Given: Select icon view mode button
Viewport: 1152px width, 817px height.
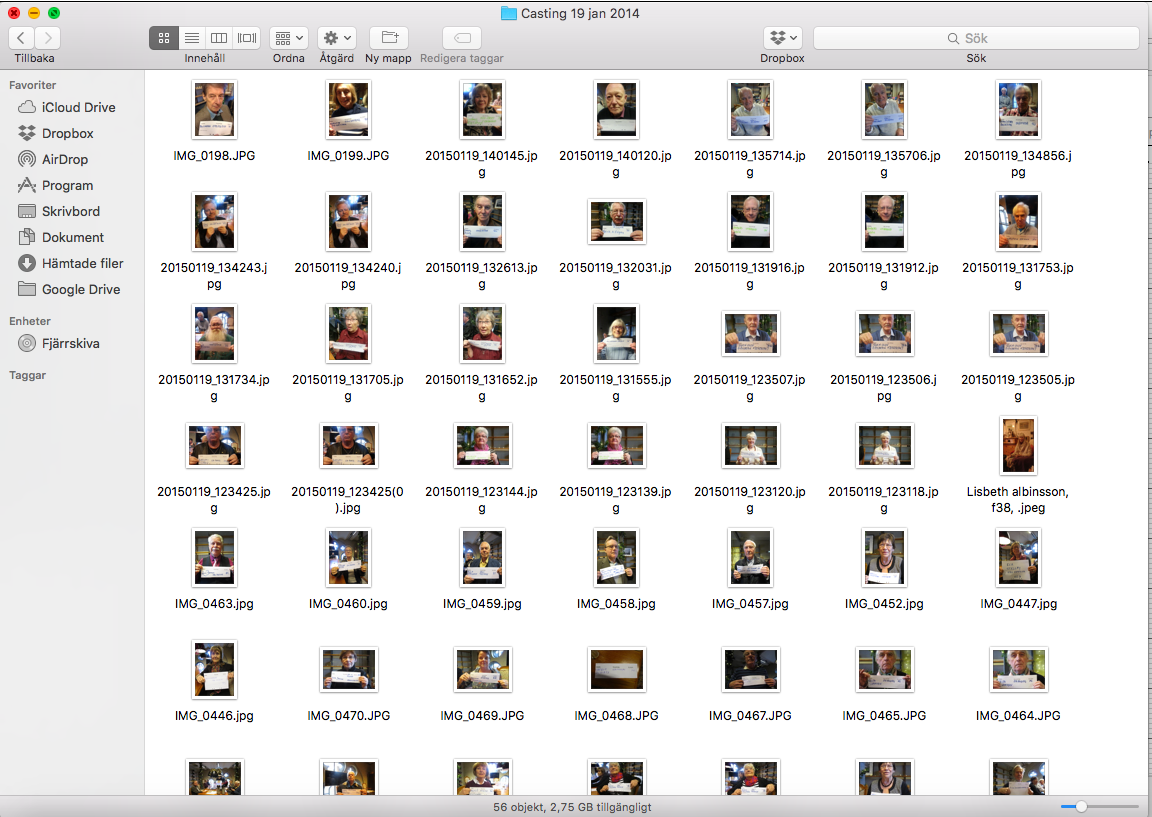Looking at the screenshot, I should [x=164, y=38].
